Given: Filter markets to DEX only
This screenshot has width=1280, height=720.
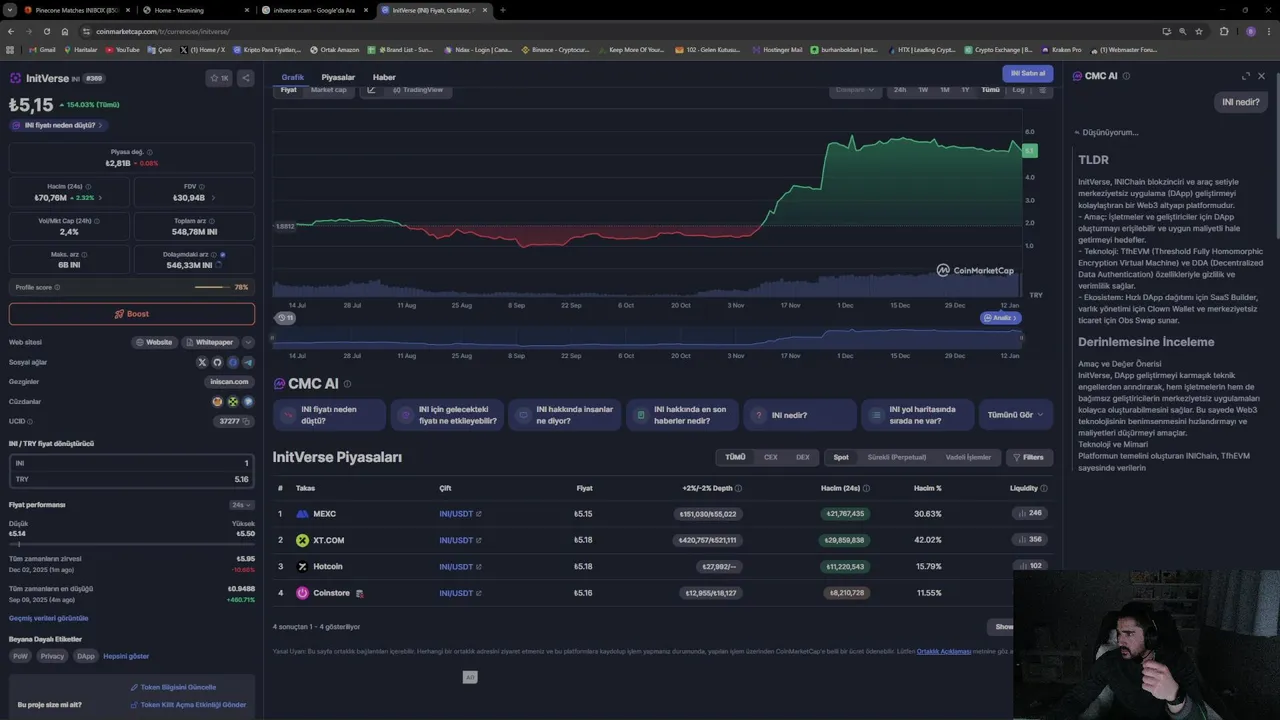Looking at the screenshot, I should tap(802, 457).
